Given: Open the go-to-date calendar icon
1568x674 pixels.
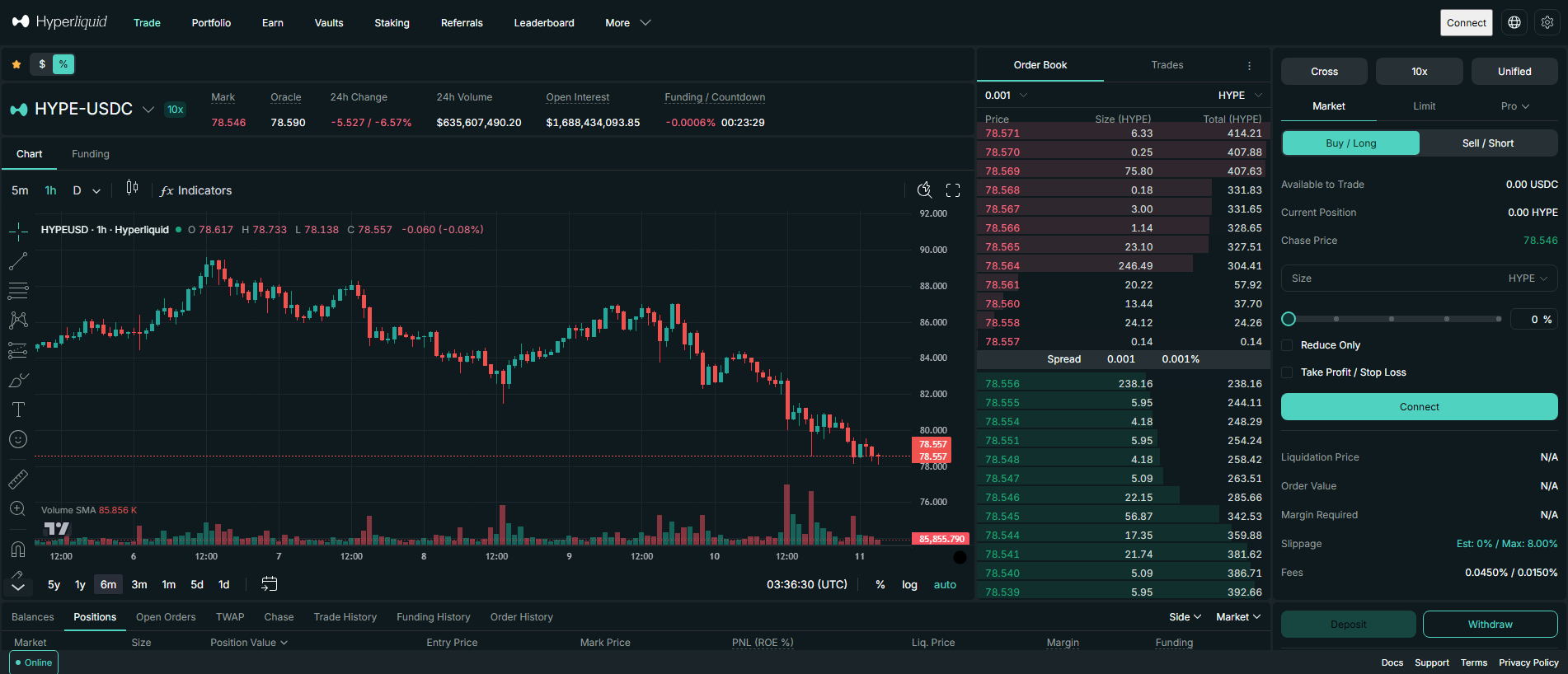Looking at the screenshot, I should tap(270, 584).
